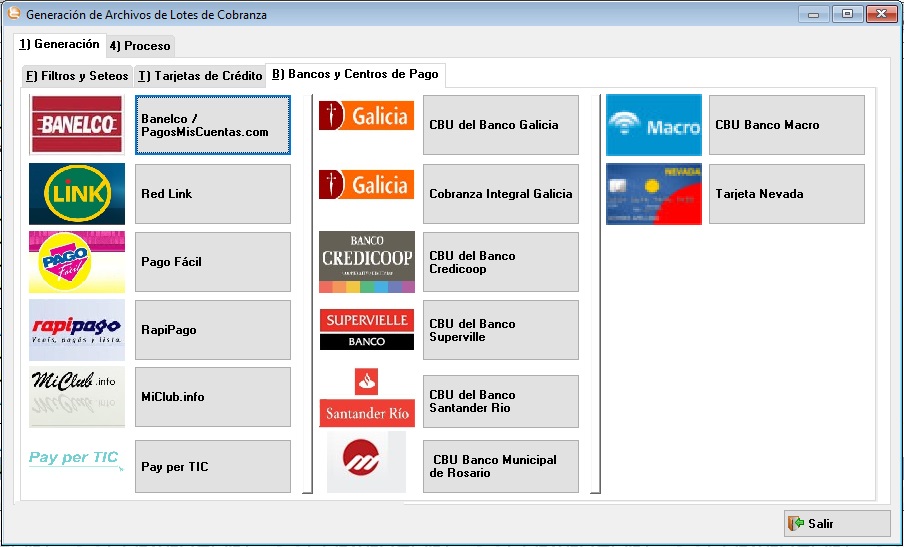Choose the Pay per TIC button
904x547 pixels.
coord(212,467)
